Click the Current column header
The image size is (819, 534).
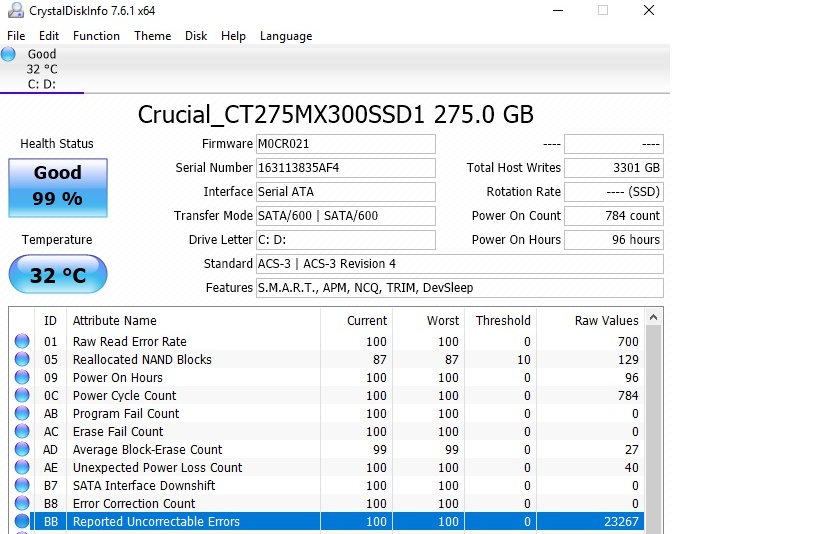click(x=356, y=320)
